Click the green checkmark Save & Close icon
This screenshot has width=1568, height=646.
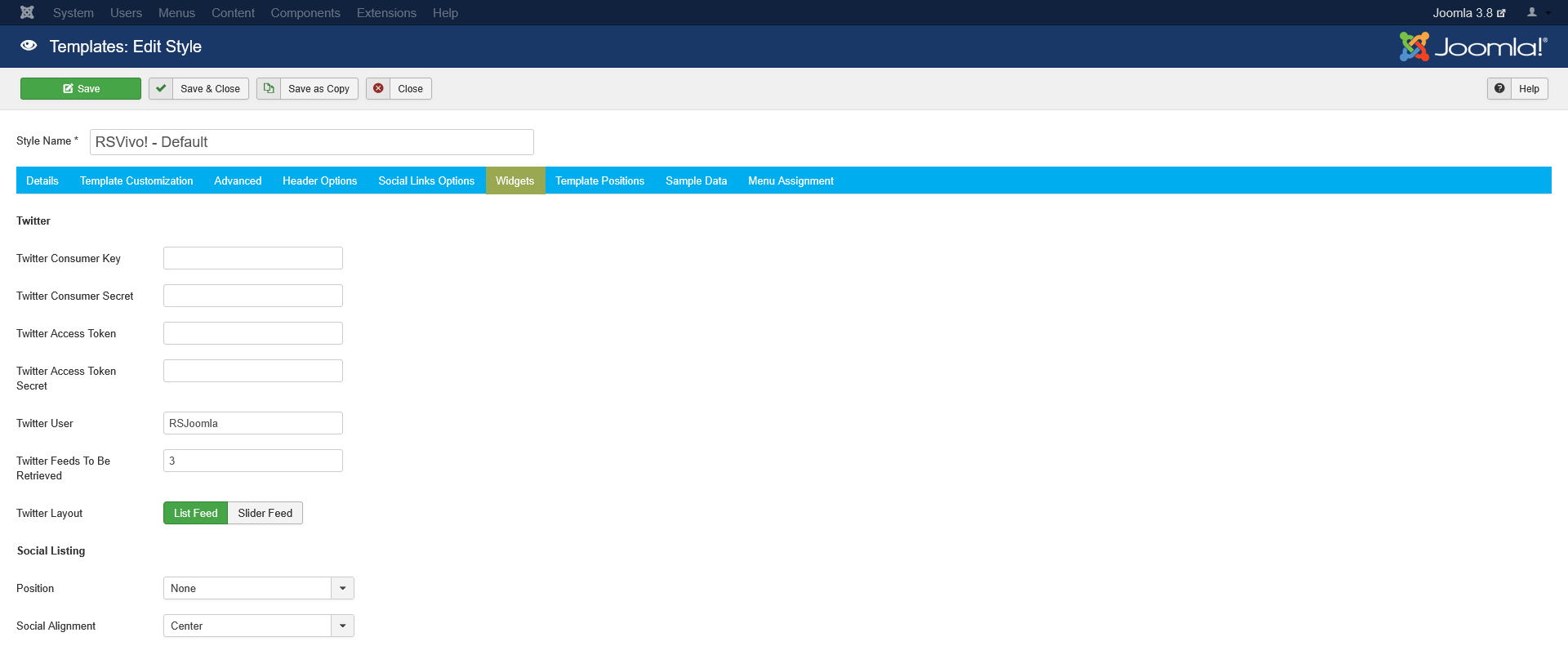click(x=161, y=88)
